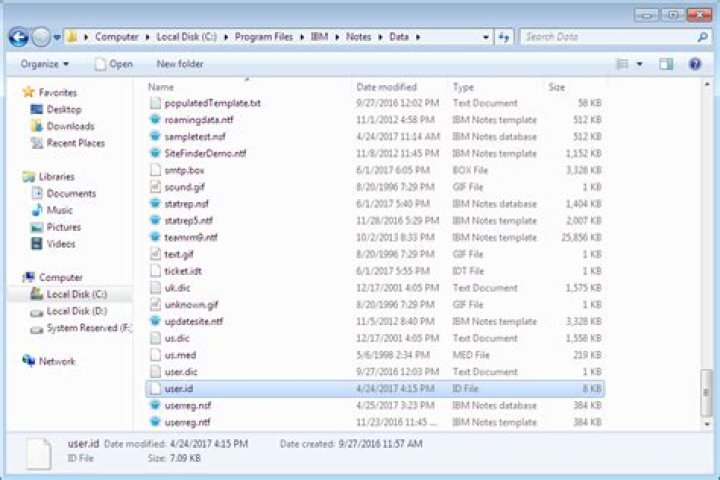Select Local Disk (C:) in navigation tree
Image resolution: width=720 pixels, height=480 pixels.
pos(76,294)
